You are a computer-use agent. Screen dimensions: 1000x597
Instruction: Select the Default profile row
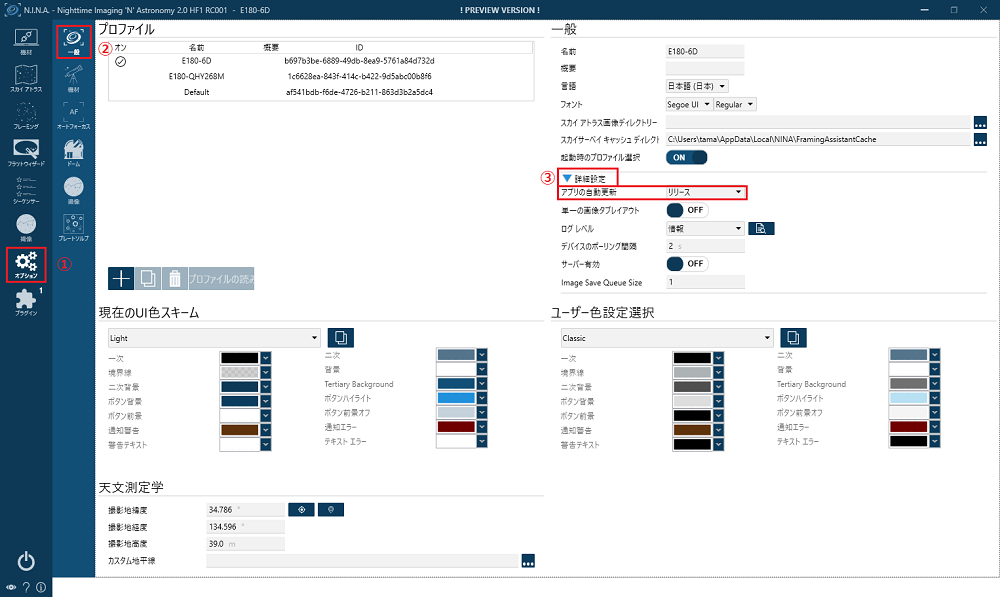(321, 92)
